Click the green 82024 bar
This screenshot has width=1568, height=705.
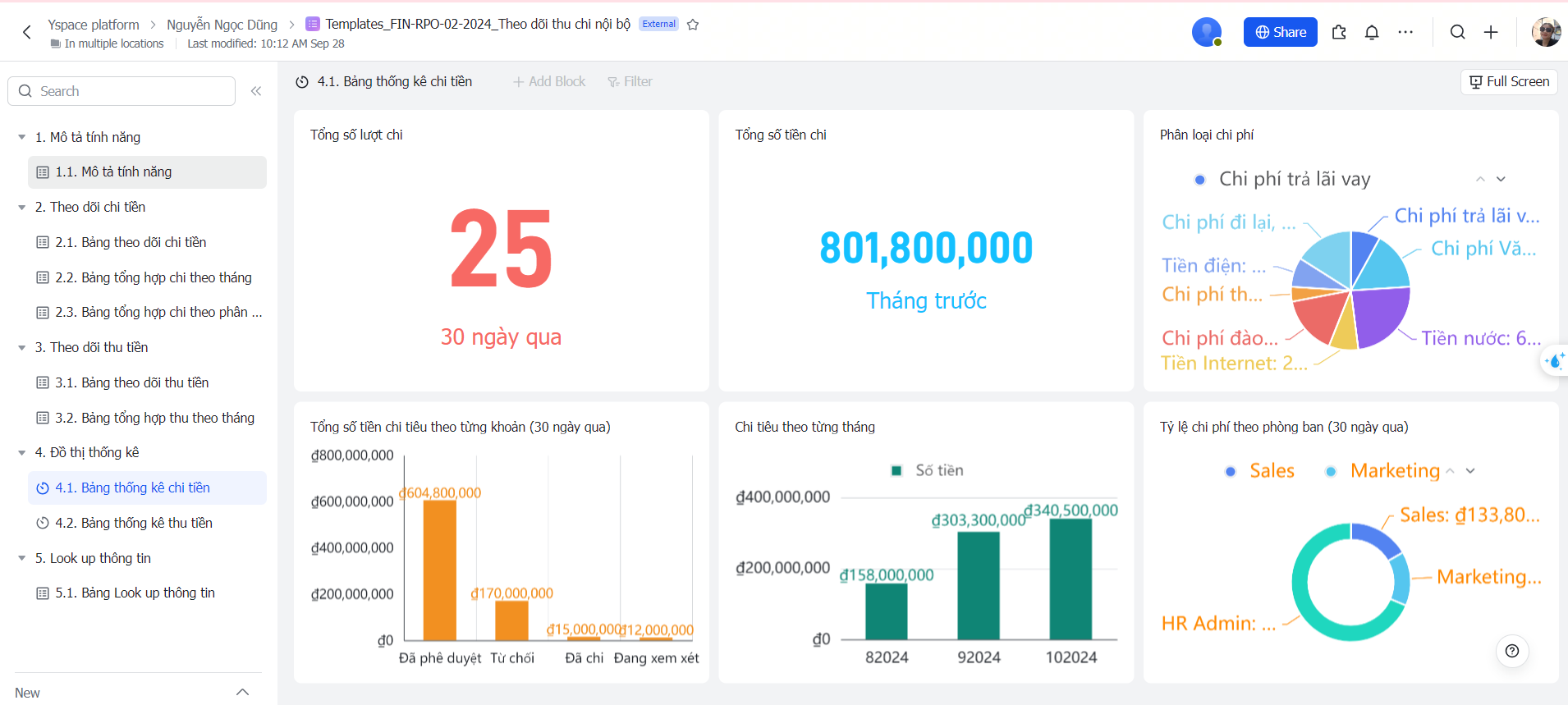(887, 611)
